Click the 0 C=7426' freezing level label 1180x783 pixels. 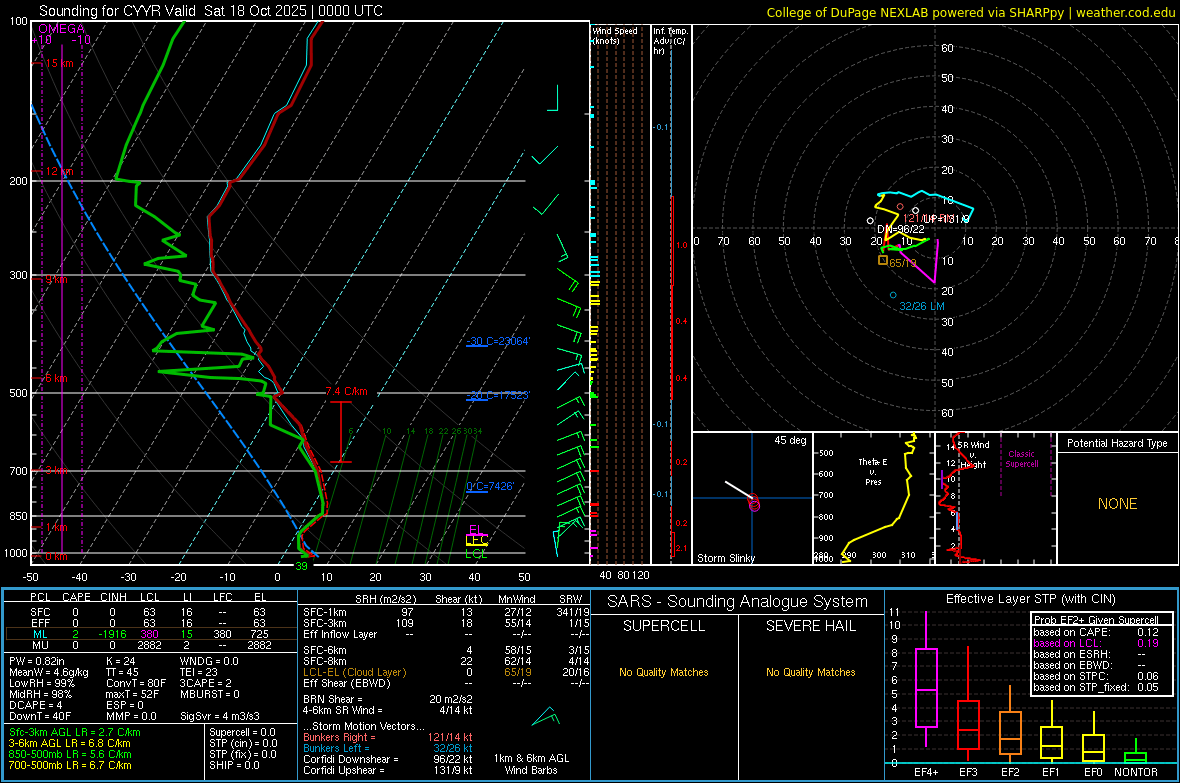click(x=490, y=486)
